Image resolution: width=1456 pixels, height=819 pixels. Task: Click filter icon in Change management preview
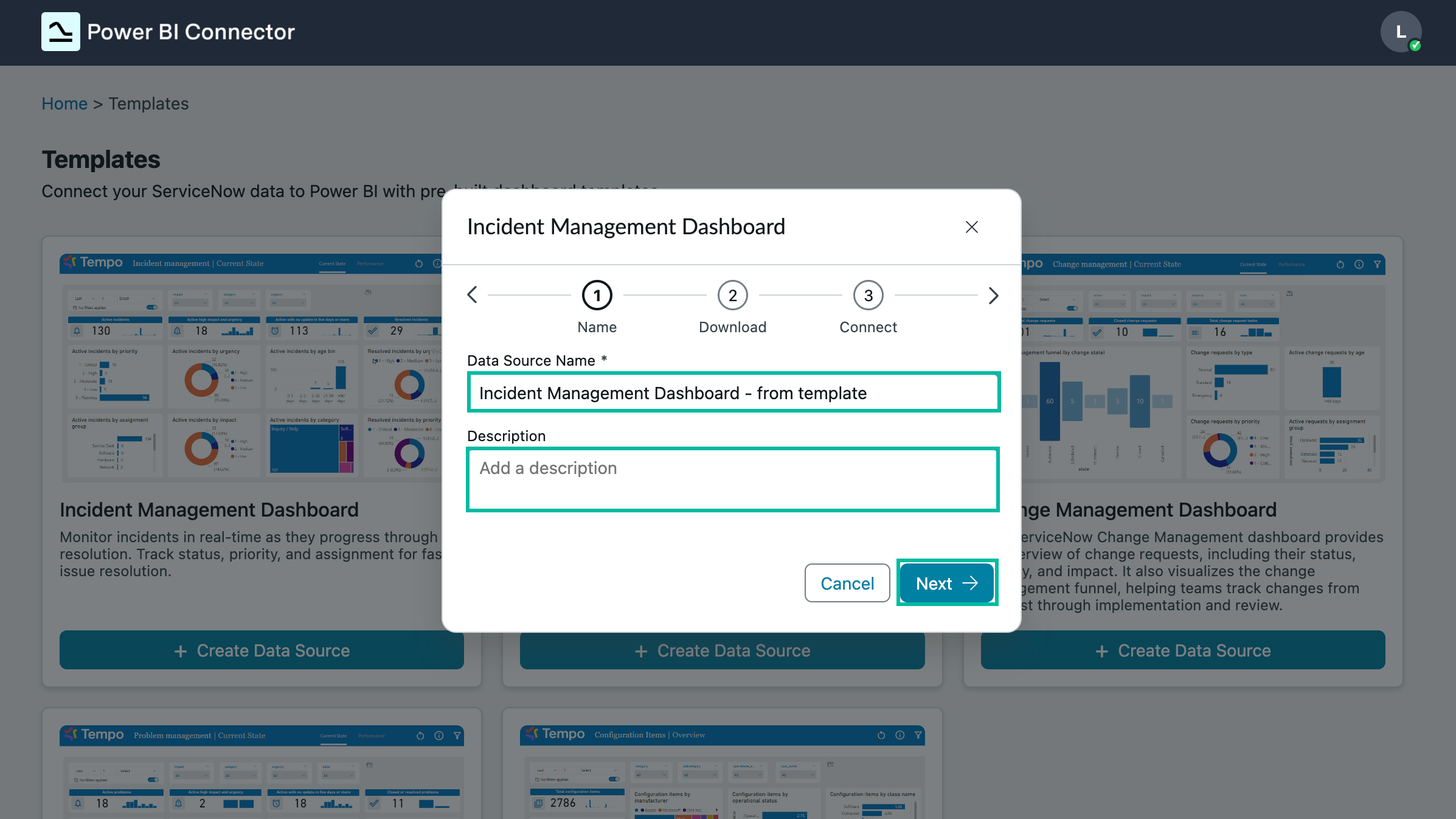pyautogui.click(x=1378, y=264)
